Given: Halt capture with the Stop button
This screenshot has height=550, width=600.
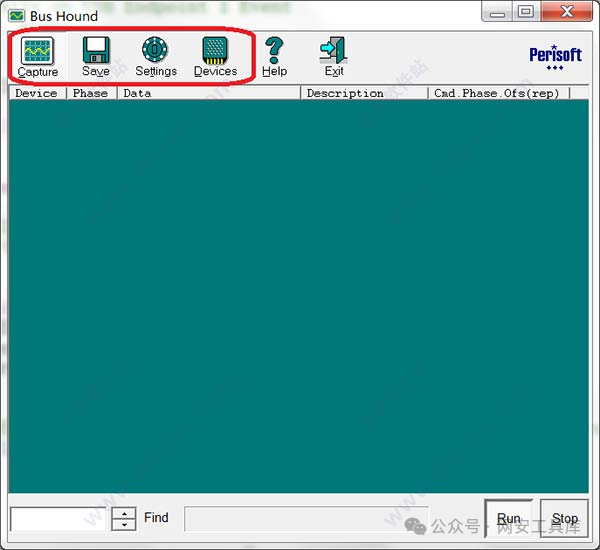Looking at the screenshot, I should click(565, 519).
